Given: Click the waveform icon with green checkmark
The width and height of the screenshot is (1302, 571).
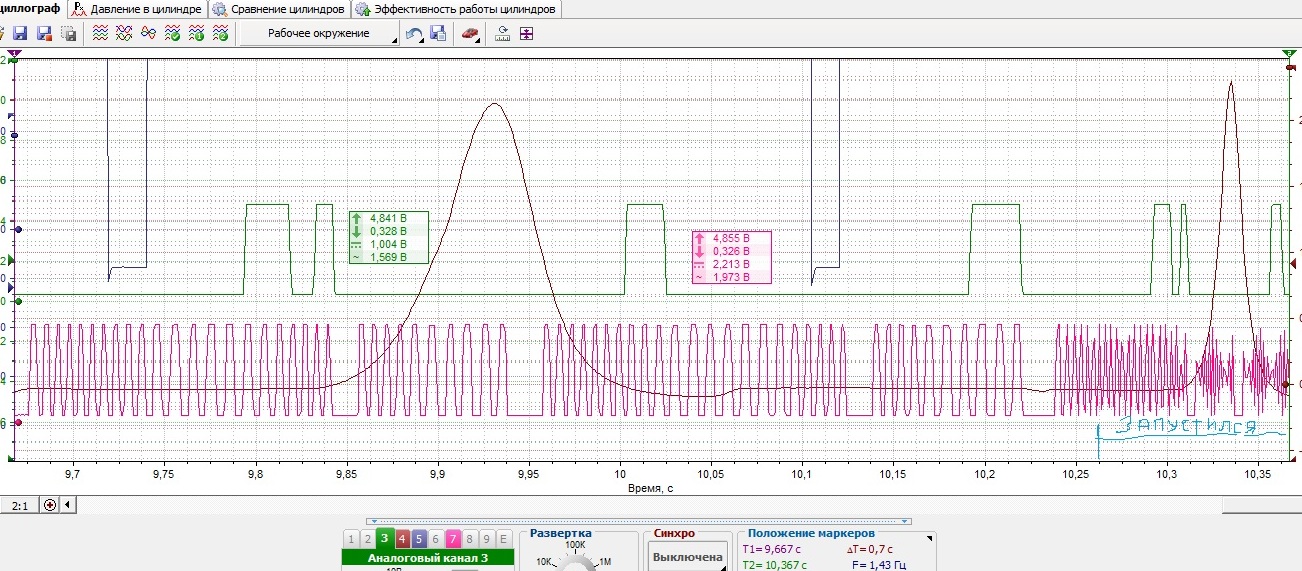Looking at the screenshot, I should pos(172,34).
